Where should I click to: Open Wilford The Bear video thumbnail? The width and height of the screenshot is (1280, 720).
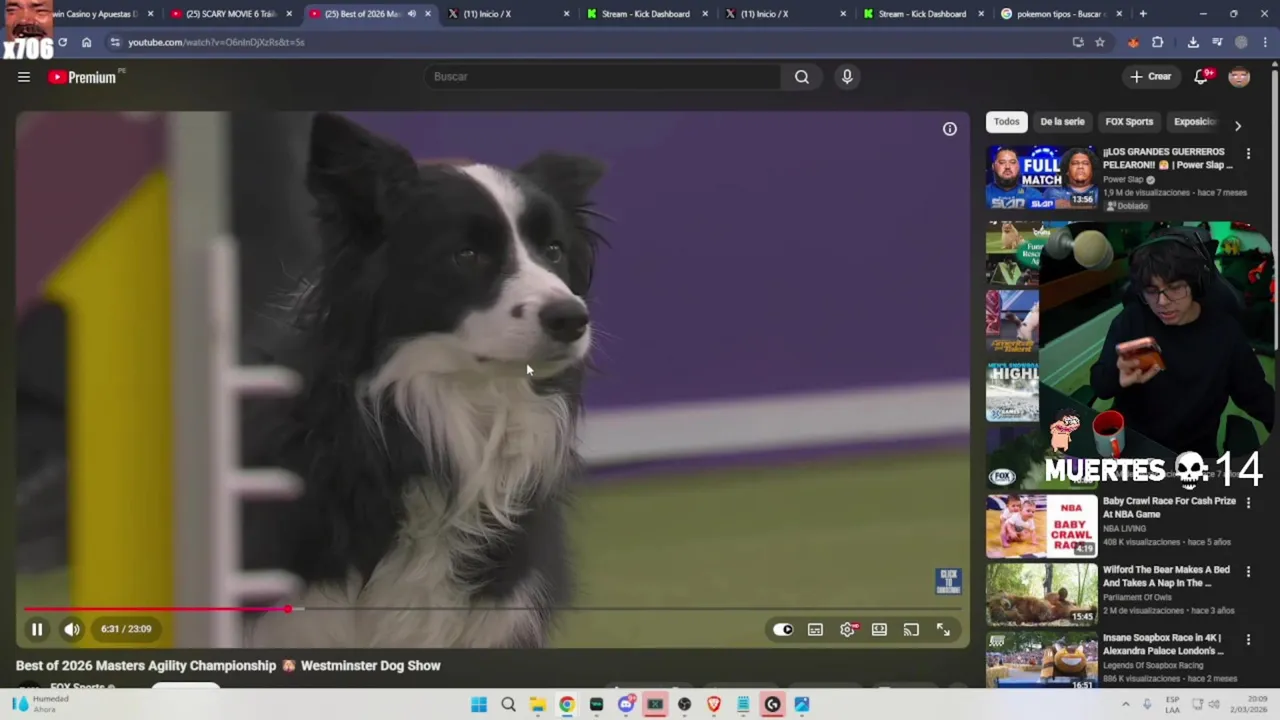[1041, 594]
